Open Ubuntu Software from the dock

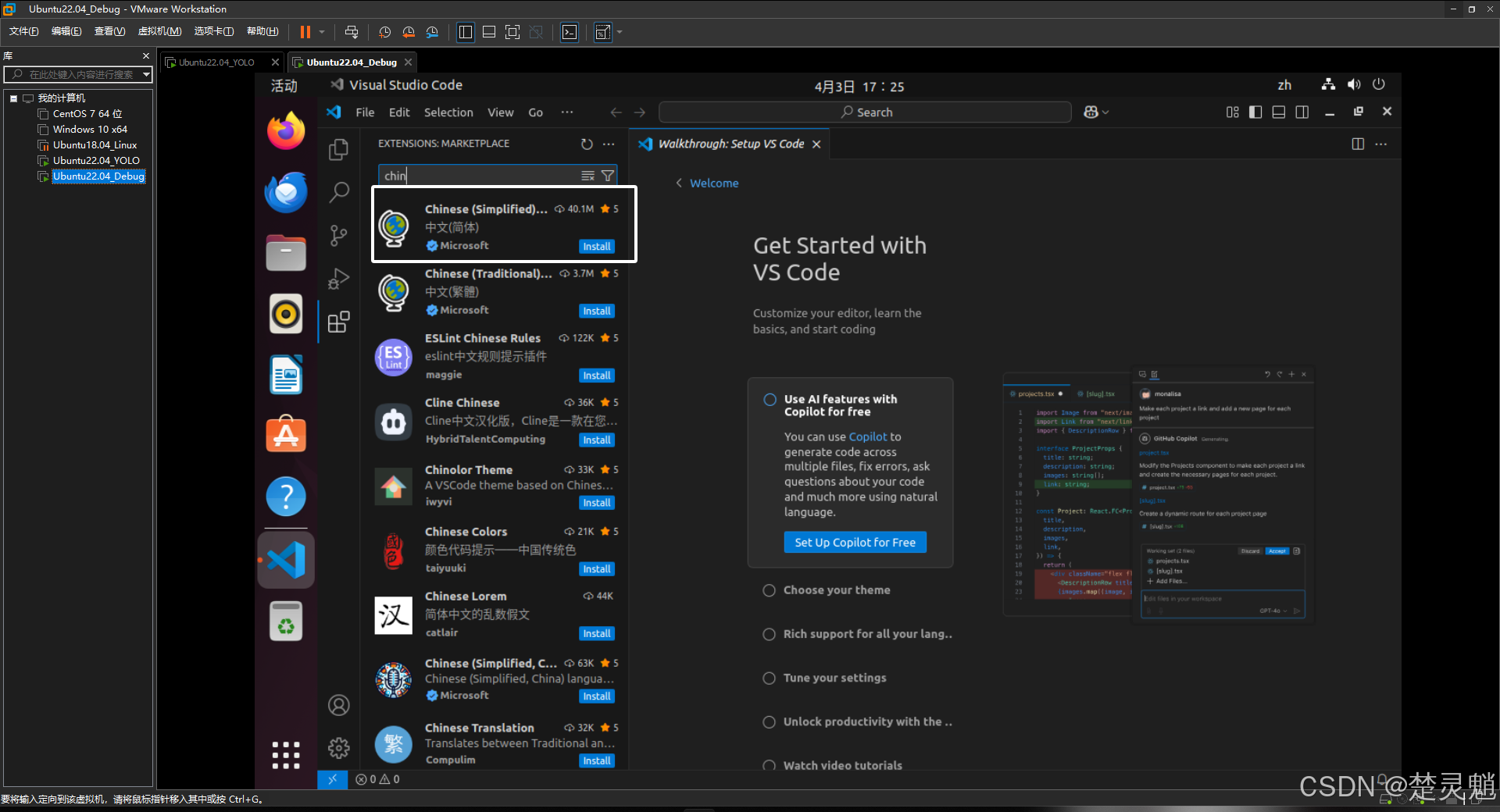click(x=286, y=435)
